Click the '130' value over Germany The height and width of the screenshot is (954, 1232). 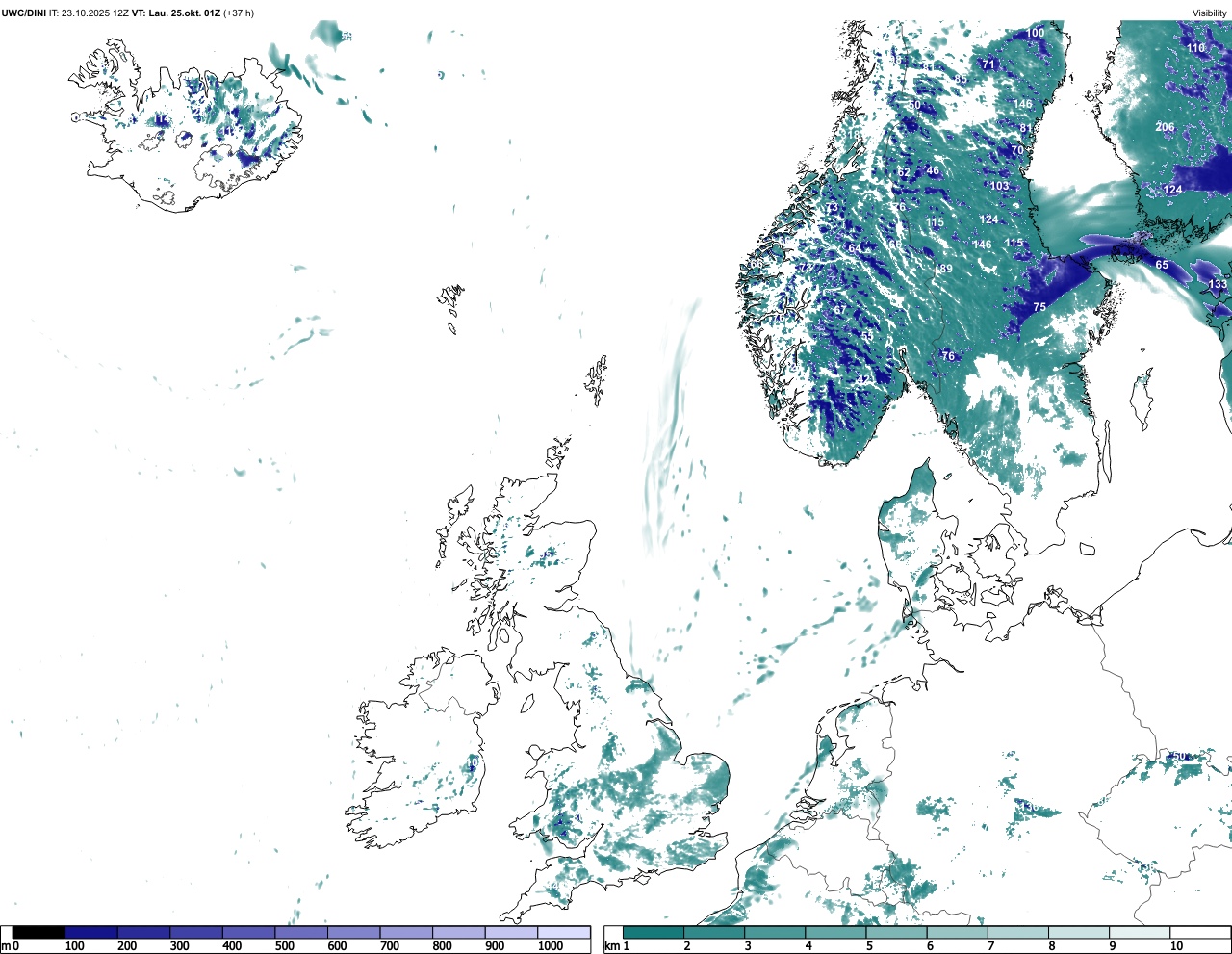click(1028, 807)
